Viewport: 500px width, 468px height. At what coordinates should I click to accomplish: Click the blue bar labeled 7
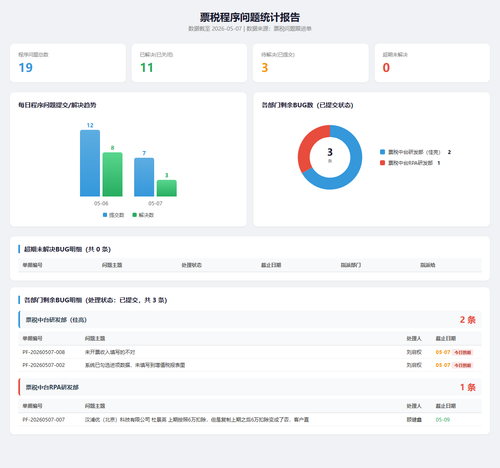[x=144, y=177]
